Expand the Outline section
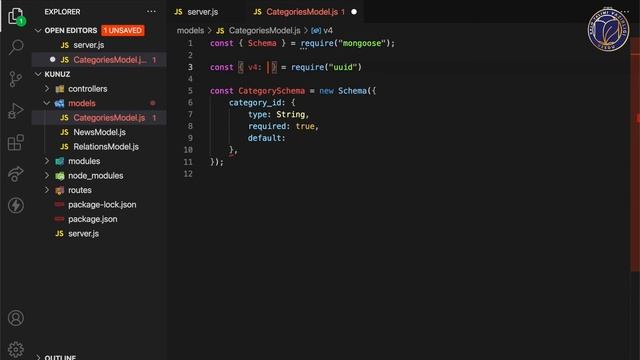Screen dimensions: 640x360 [38, 358]
